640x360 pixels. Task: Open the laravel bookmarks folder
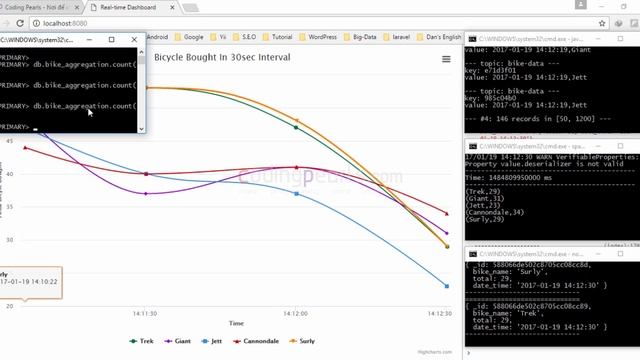pyautogui.click(x=396, y=37)
